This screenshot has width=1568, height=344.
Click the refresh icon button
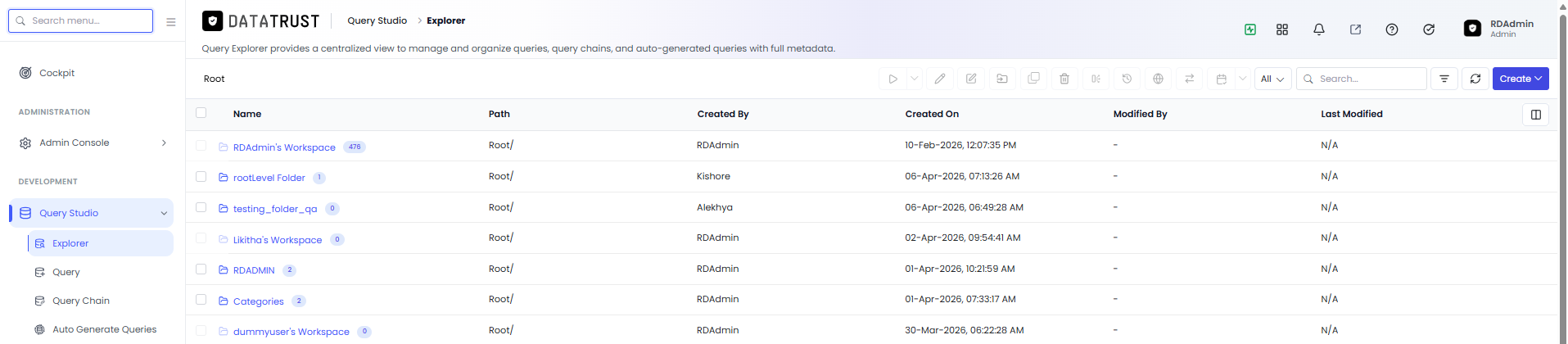coord(1475,79)
